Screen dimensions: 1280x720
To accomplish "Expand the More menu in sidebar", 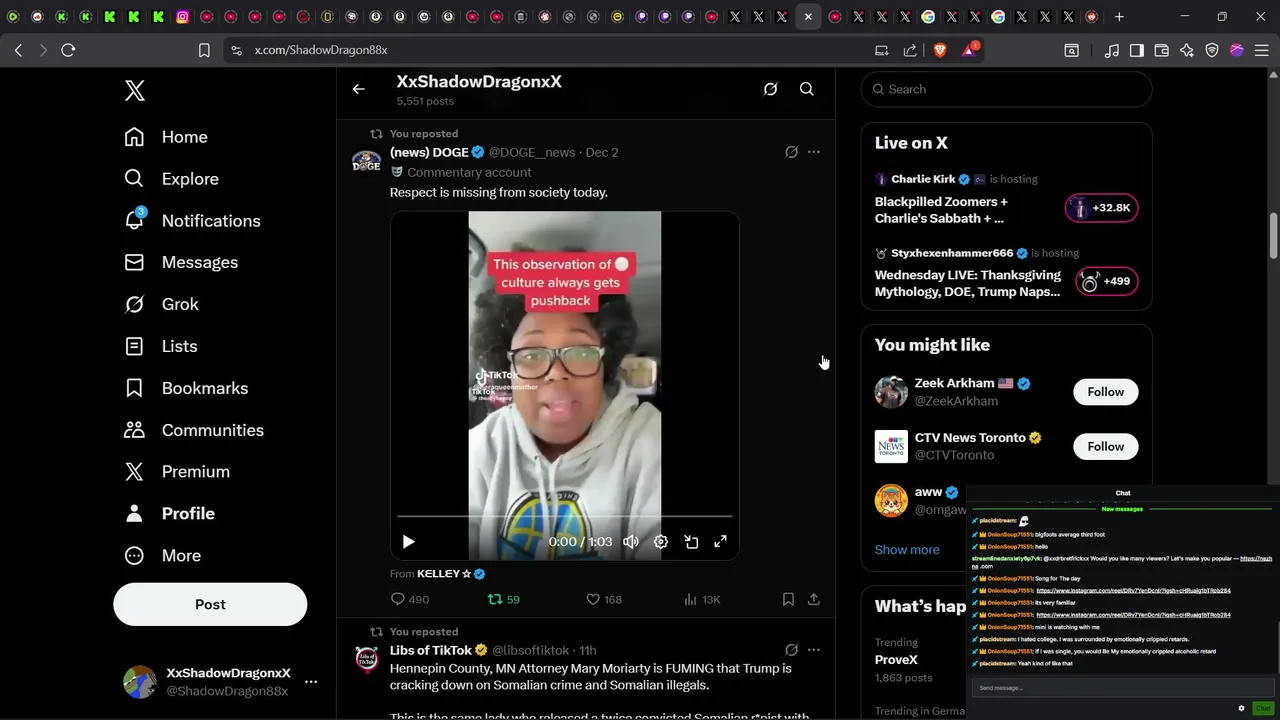I will [162, 555].
